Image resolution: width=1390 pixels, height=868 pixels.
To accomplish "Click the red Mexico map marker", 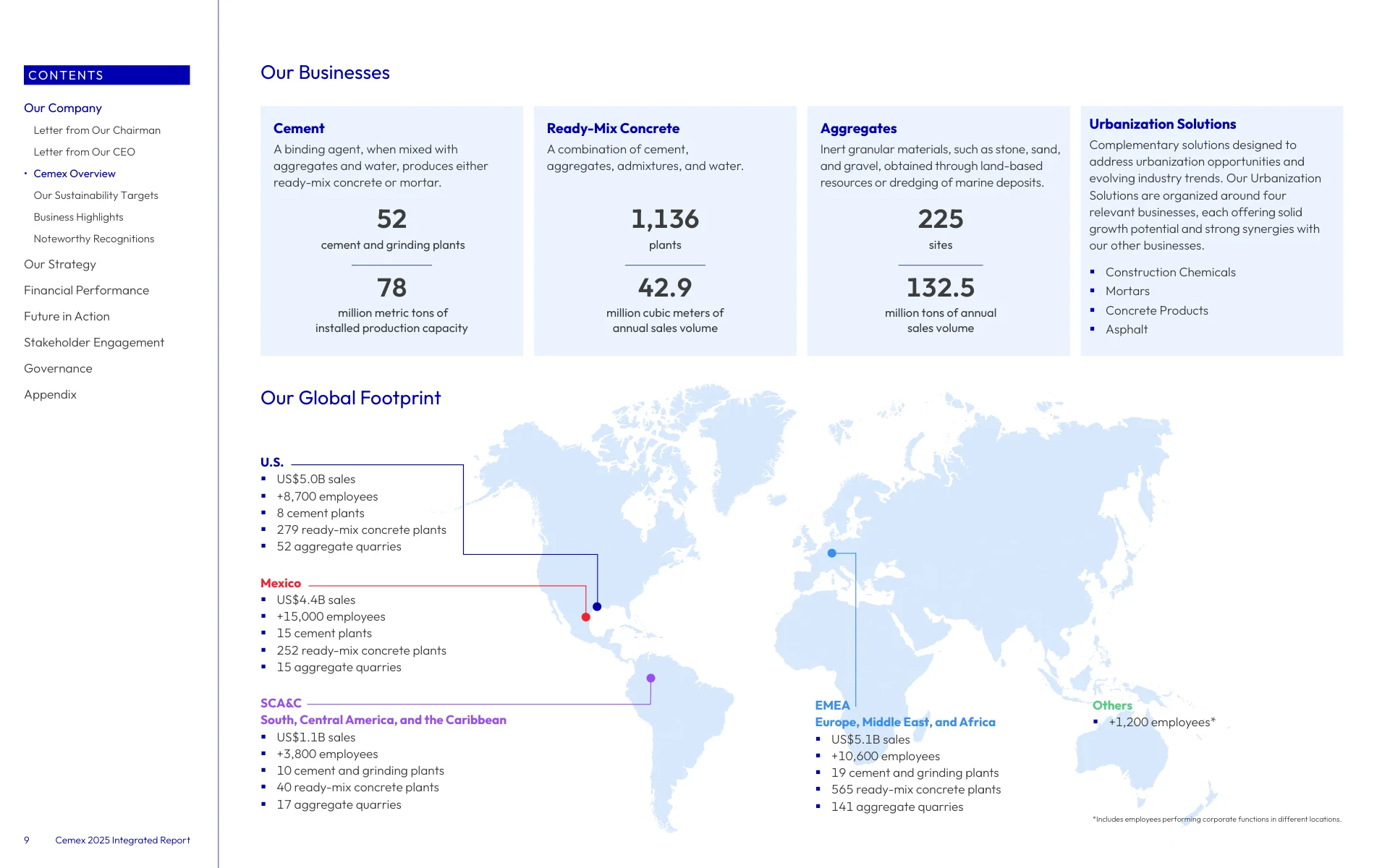I will 586,617.
